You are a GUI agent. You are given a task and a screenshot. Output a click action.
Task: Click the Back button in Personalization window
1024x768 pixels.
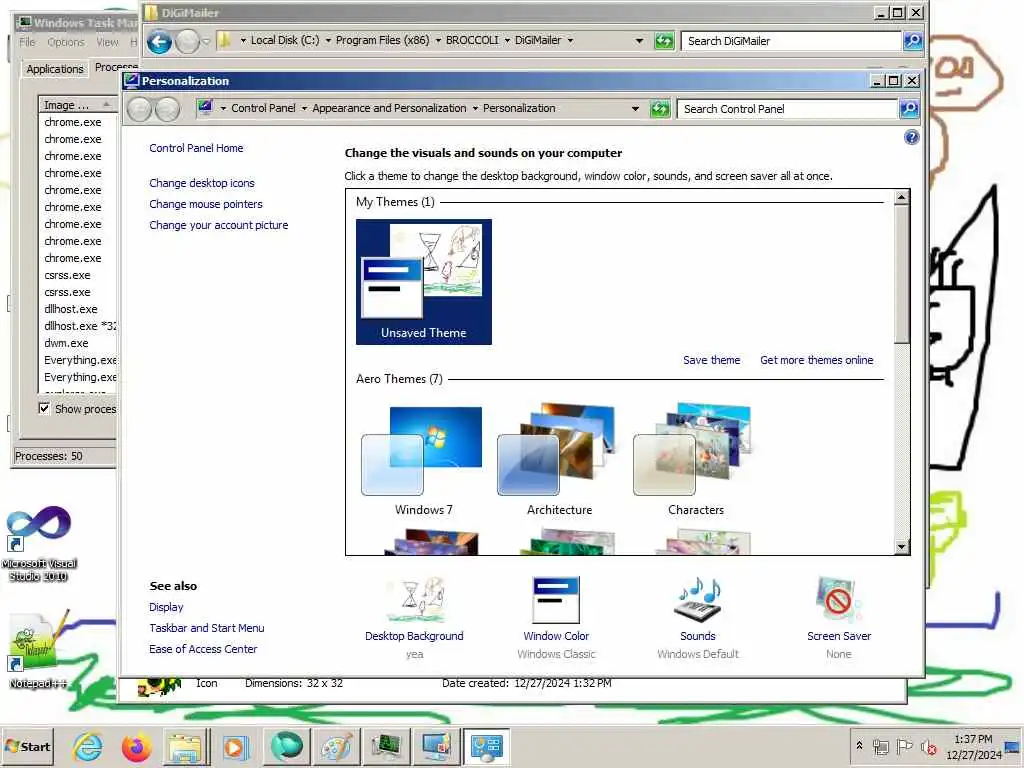(x=139, y=109)
